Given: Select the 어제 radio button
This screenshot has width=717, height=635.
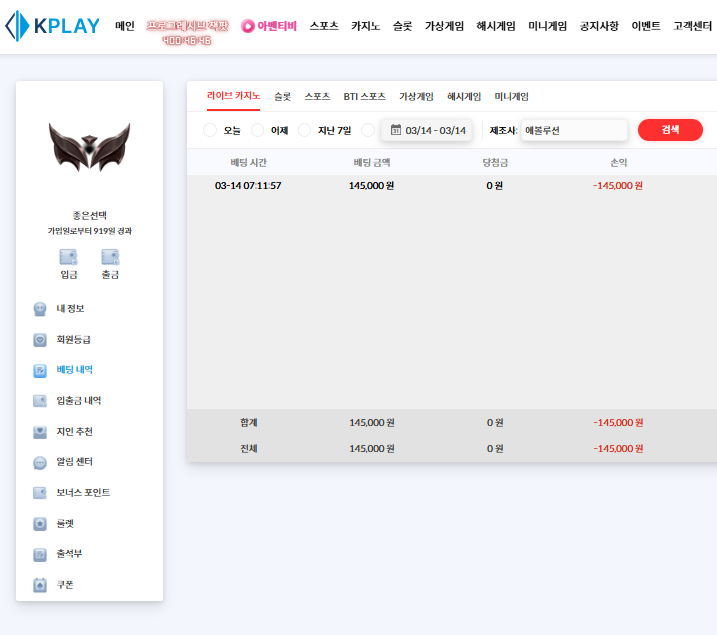Looking at the screenshot, I should pos(258,130).
